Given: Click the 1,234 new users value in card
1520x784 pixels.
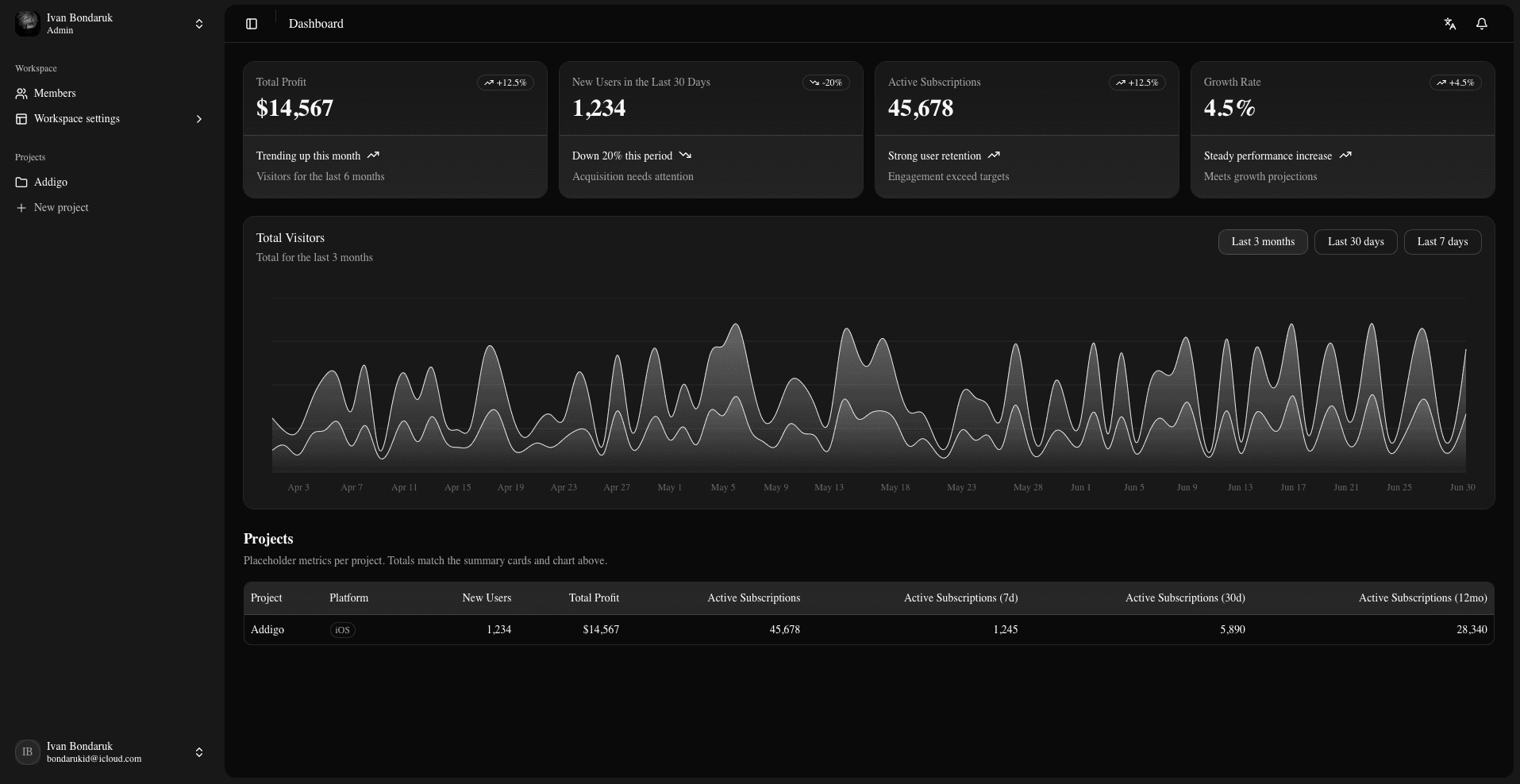Looking at the screenshot, I should pos(598,108).
